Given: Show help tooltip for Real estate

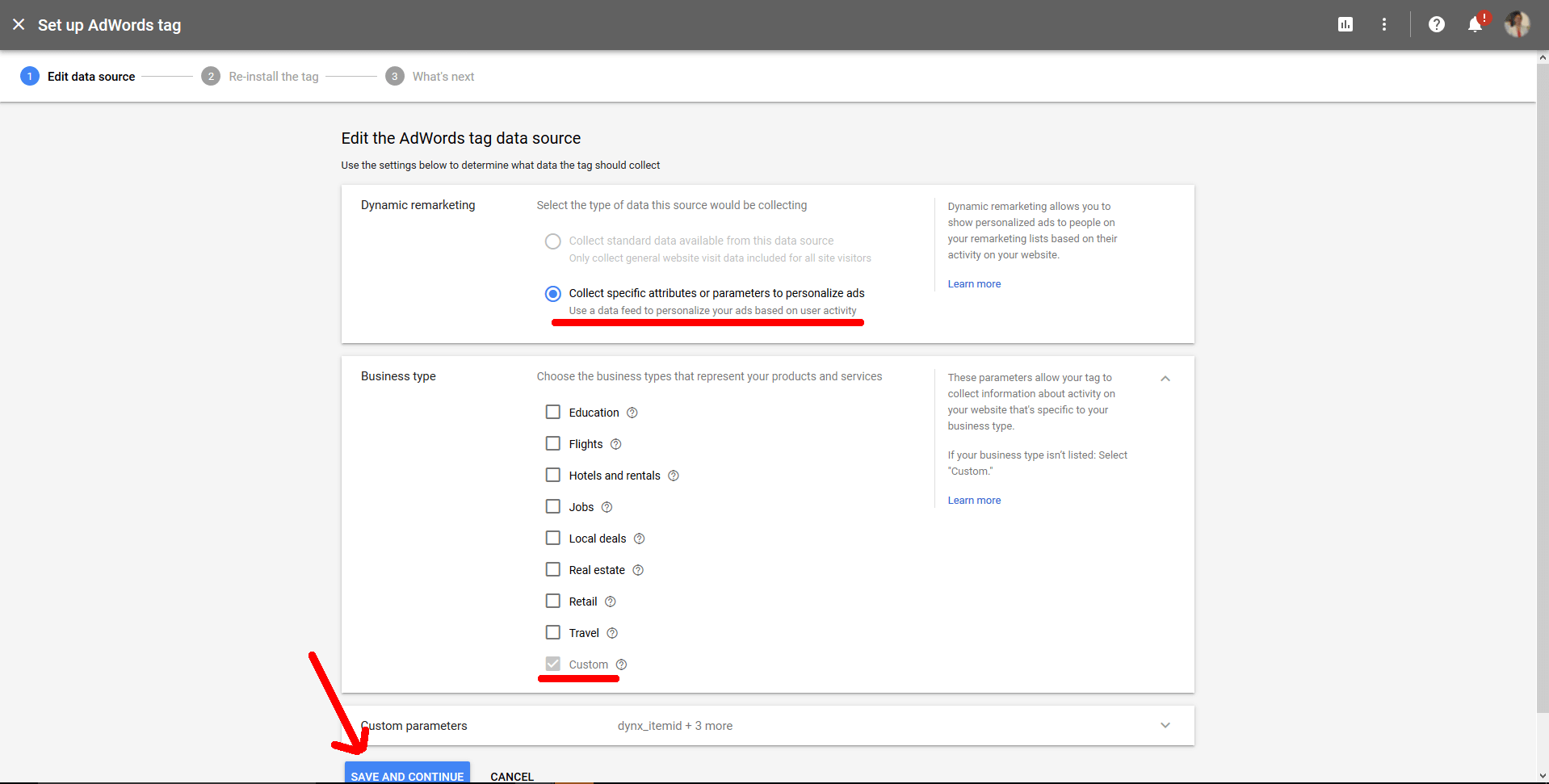Looking at the screenshot, I should click(x=638, y=570).
